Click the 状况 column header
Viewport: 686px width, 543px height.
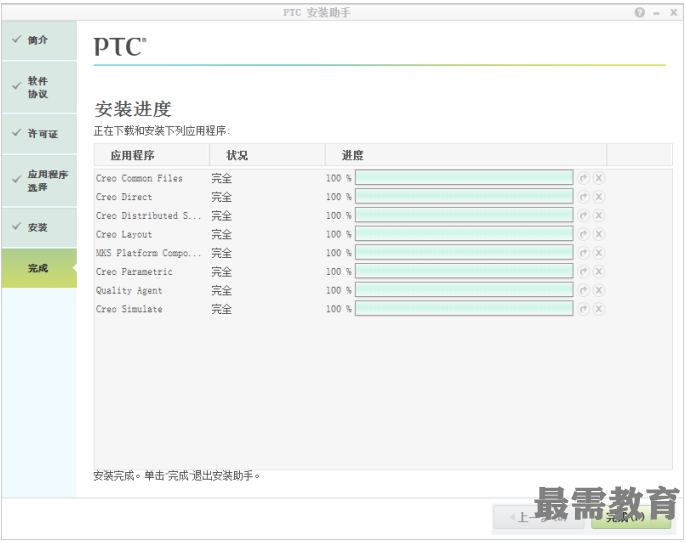click(x=267, y=155)
